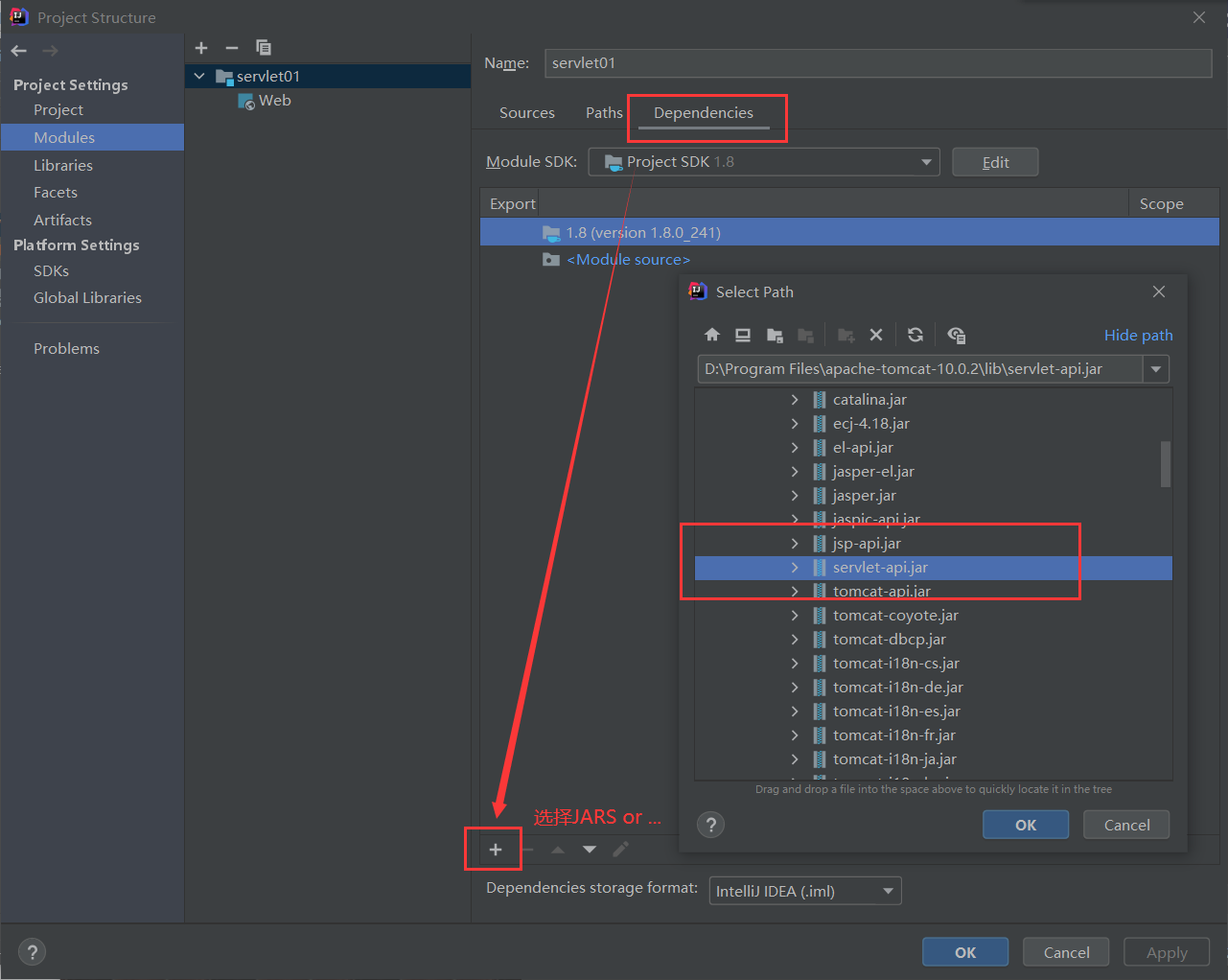The width and height of the screenshot is (1228, 980).
Task: Navigate back arrow in Project Structure
Action: [19, 51]
